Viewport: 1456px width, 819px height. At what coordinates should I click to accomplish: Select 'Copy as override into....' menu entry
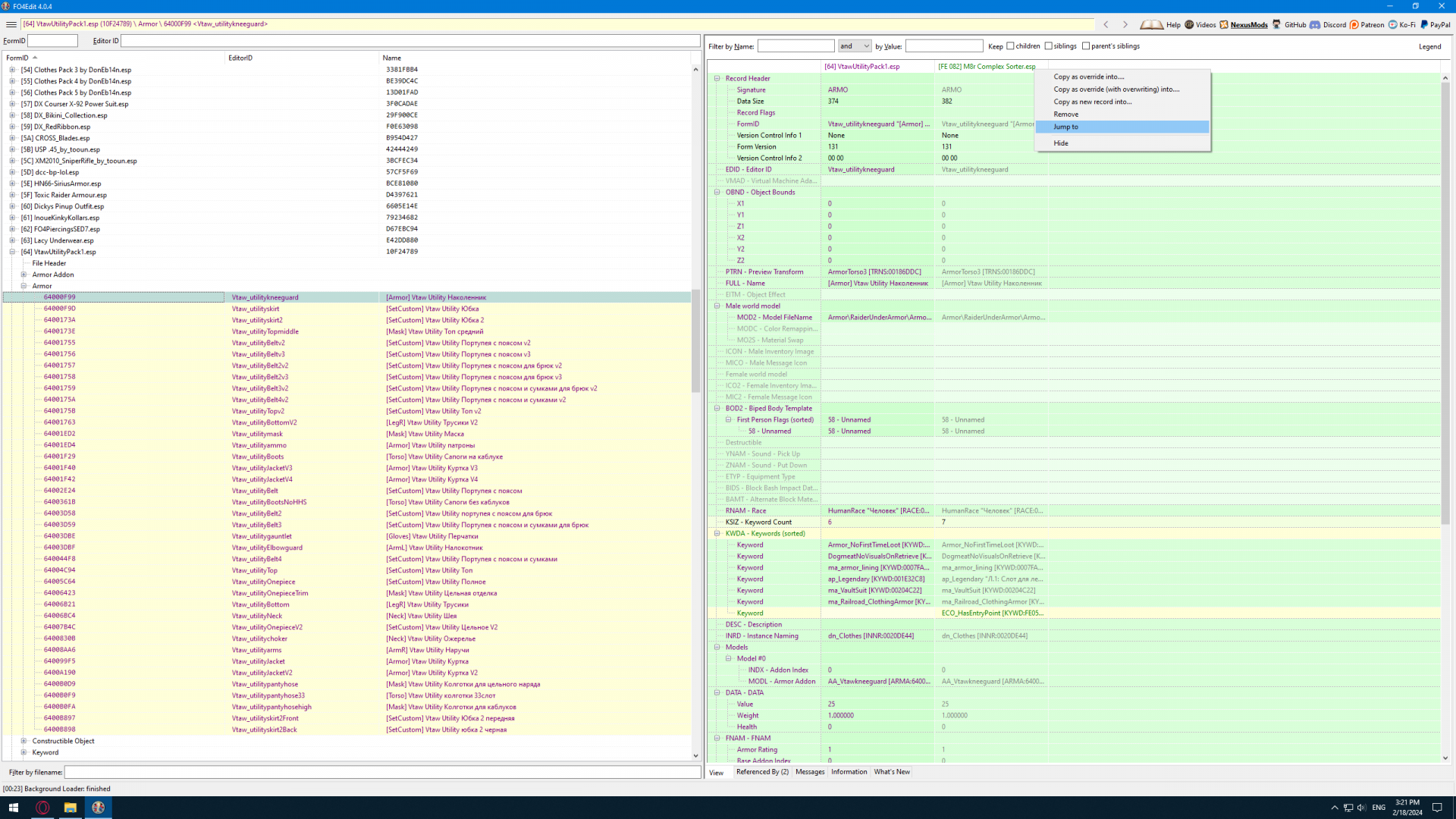[x=1088, y=77]
